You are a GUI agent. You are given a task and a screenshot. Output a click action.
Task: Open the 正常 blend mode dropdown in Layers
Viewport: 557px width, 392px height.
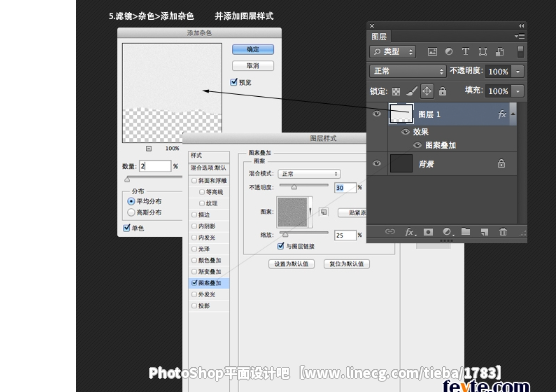[x=407, y=71]
